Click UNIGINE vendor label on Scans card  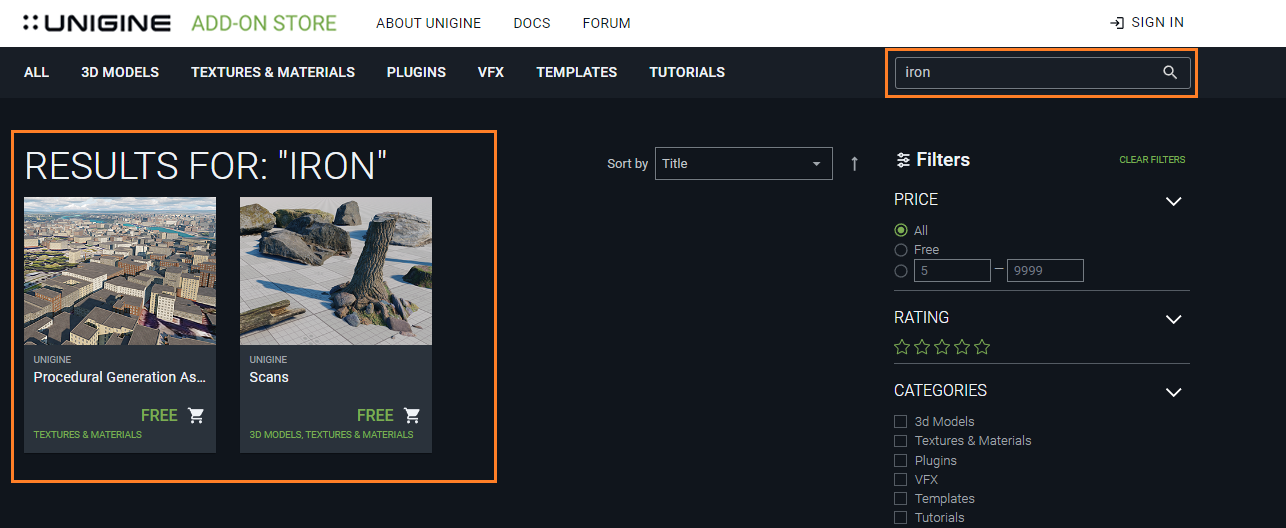268,359
